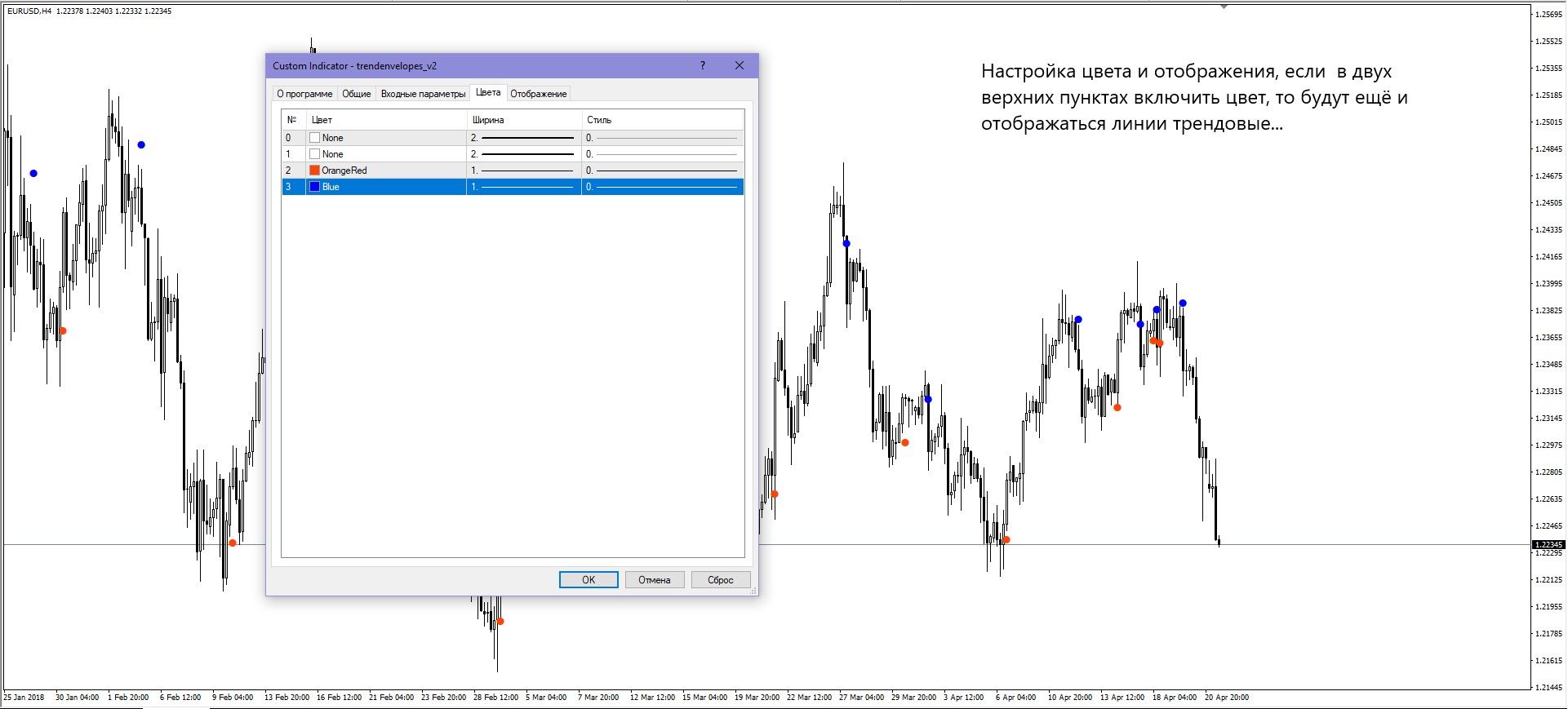Image resolution: width=1568 pixels, height=709 pixels.
Task: Open style selector for row 0
Action: pos(662,138)
